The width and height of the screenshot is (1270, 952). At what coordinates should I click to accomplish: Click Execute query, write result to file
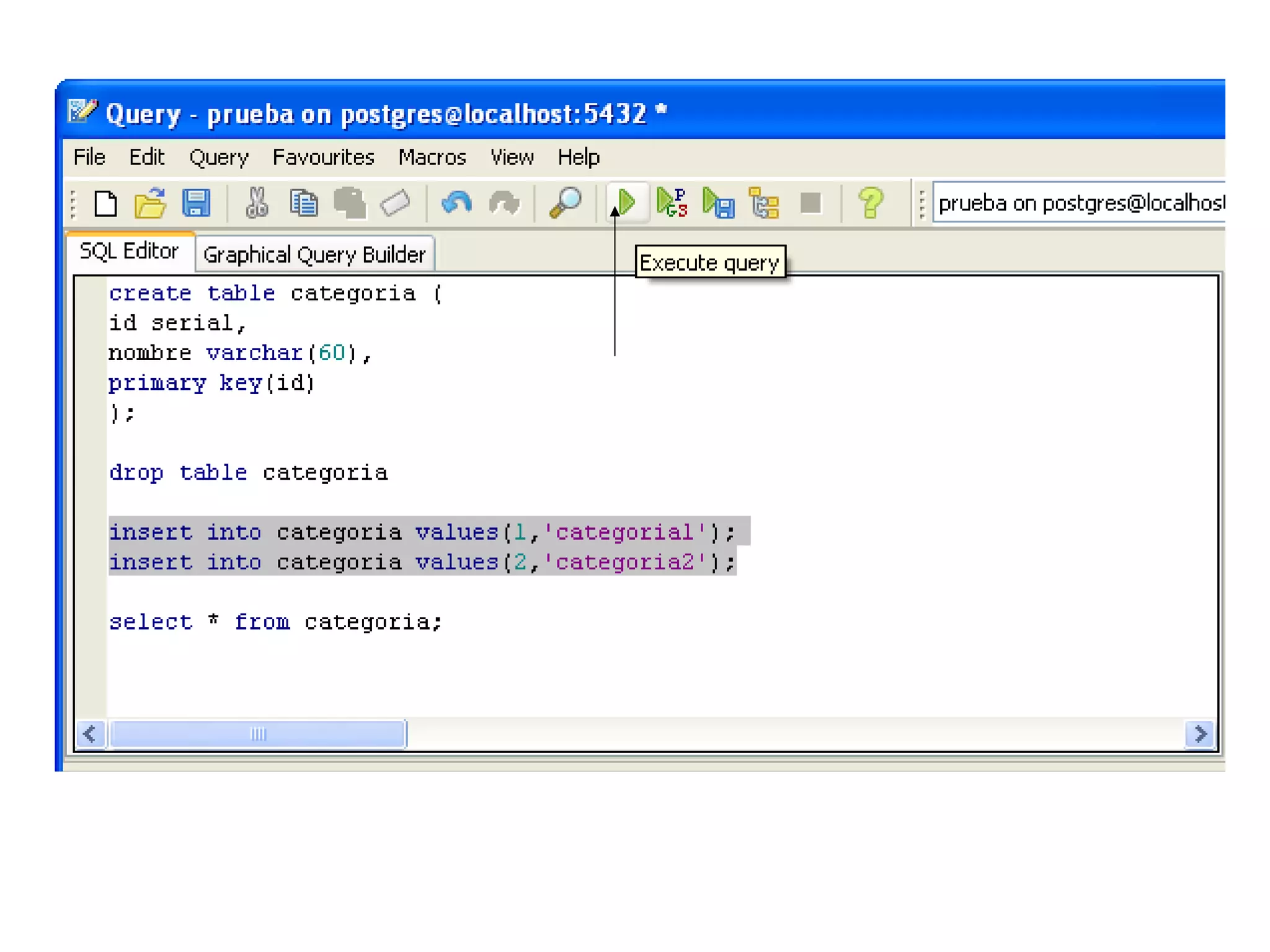718,203
